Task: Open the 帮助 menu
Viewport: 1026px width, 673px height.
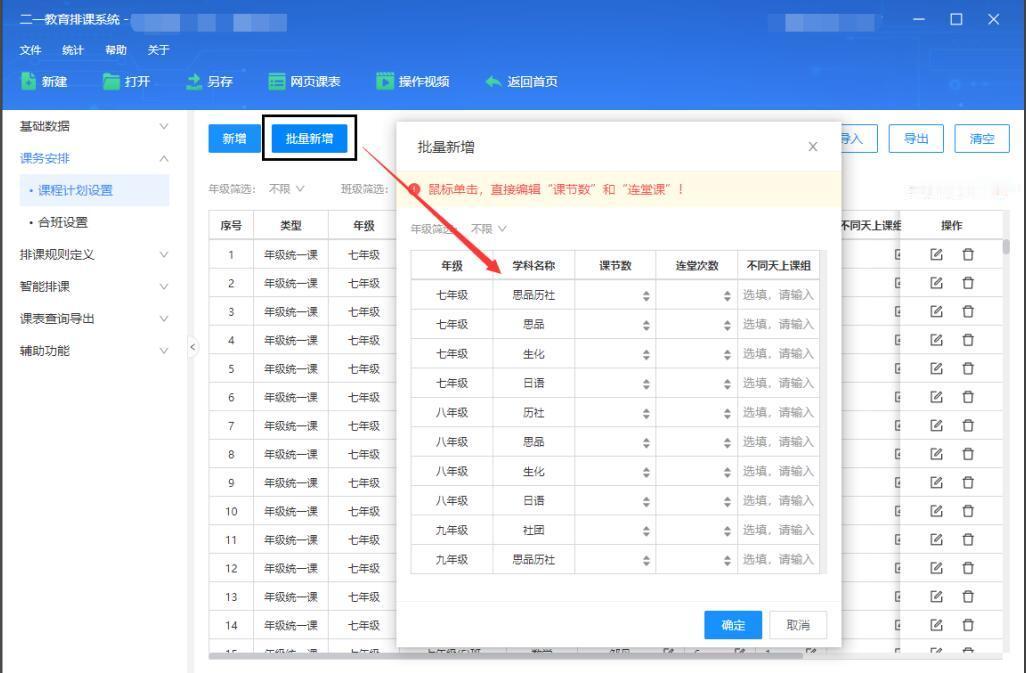Action: (x=116, y=50)
